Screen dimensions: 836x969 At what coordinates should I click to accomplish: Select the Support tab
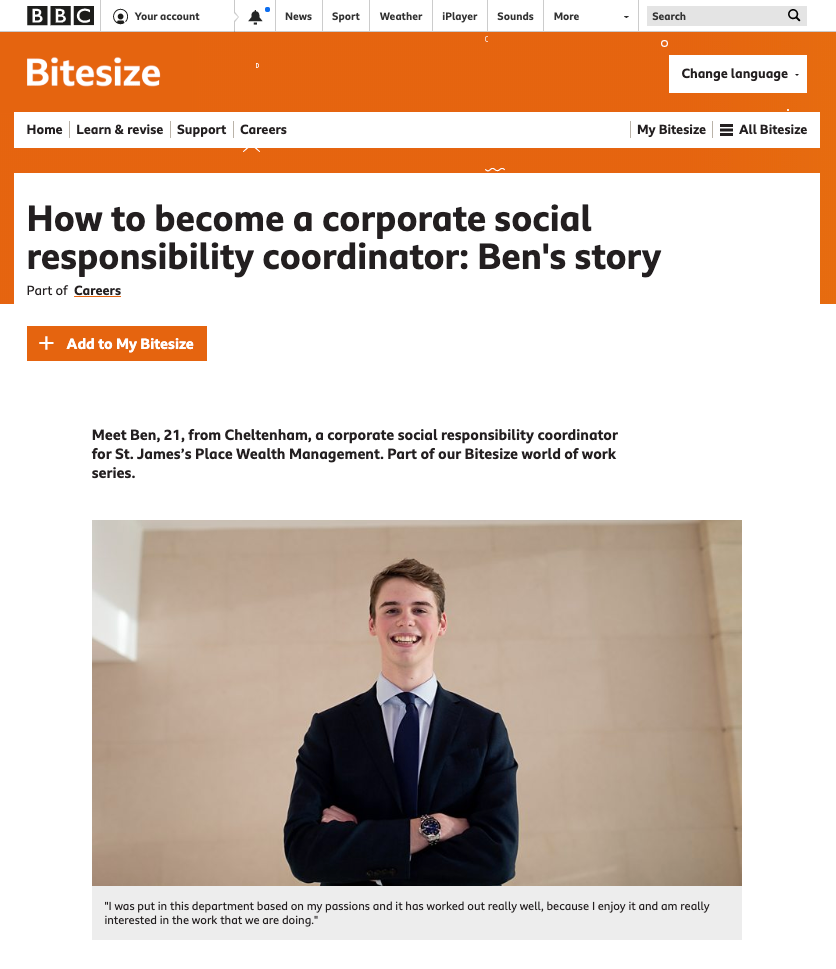click(x=201, y=130)
